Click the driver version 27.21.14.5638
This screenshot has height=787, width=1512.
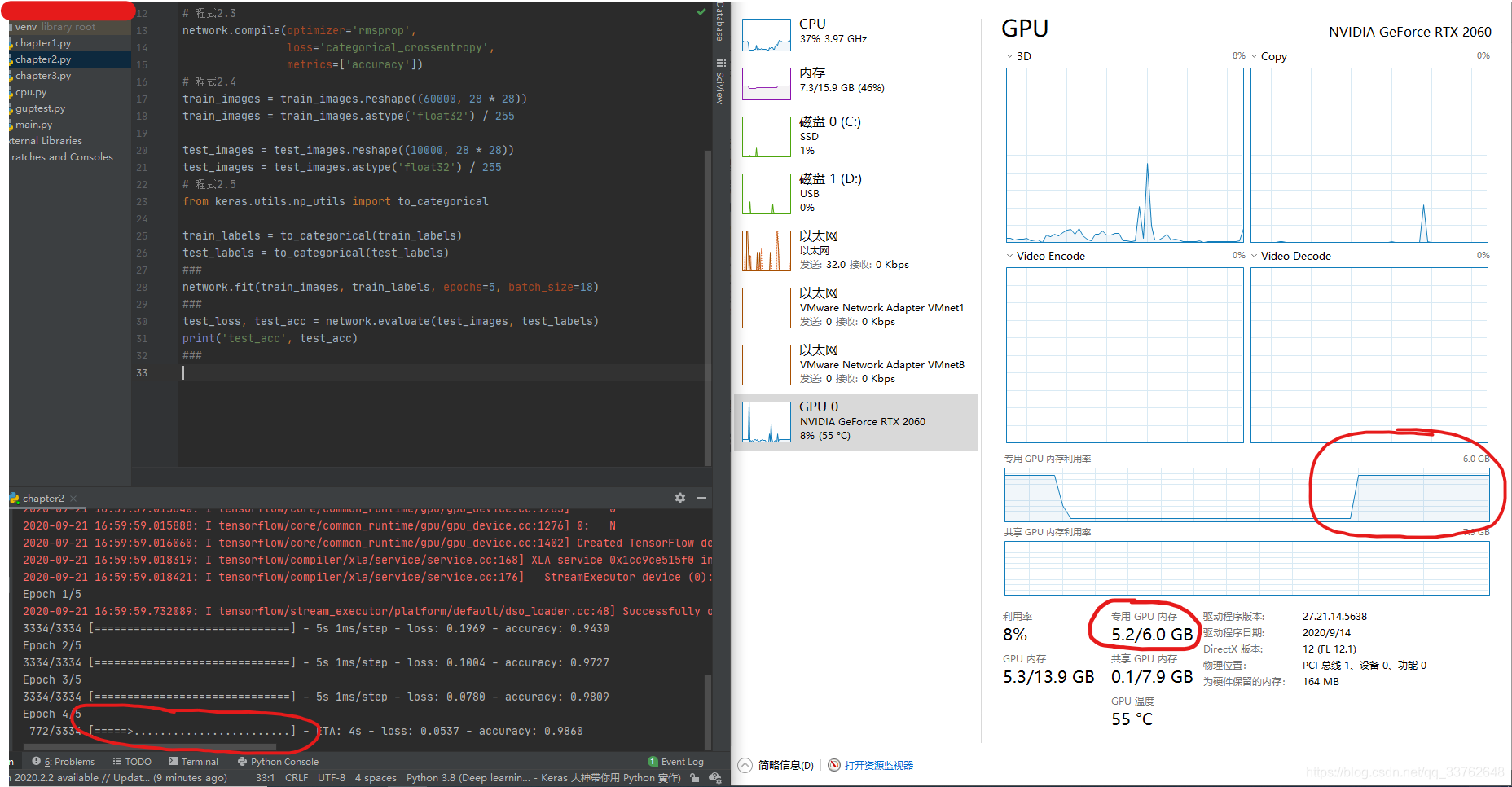click(1334, 617)
